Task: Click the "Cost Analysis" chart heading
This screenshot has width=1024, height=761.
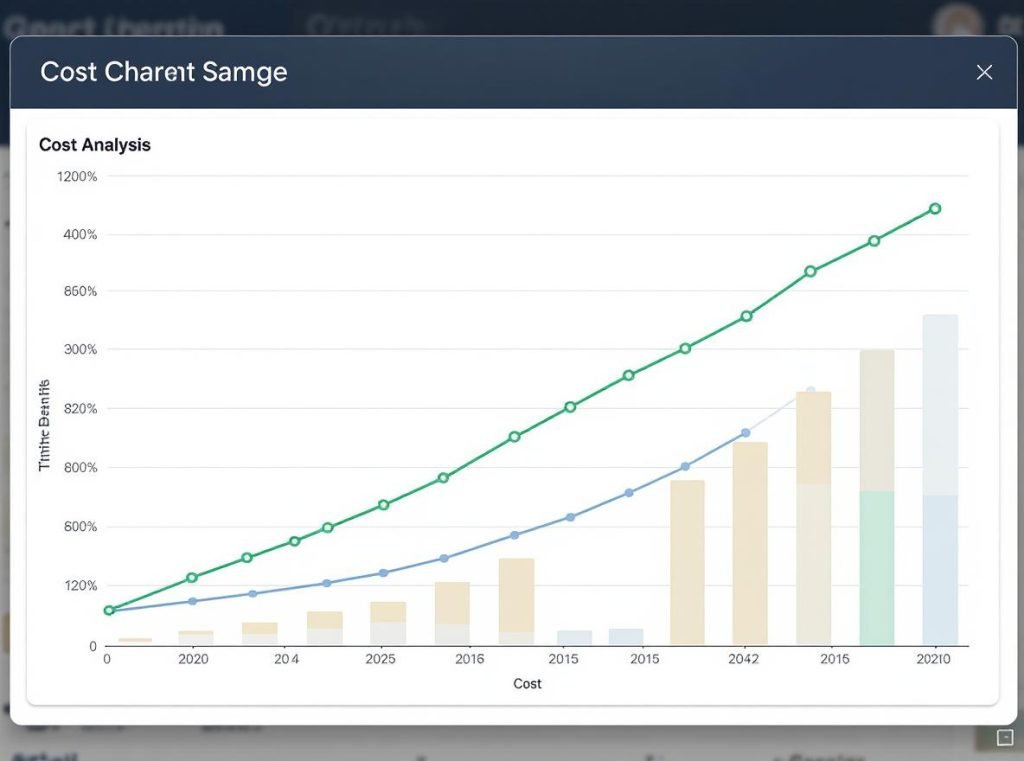Action: (x=95, y=145)
